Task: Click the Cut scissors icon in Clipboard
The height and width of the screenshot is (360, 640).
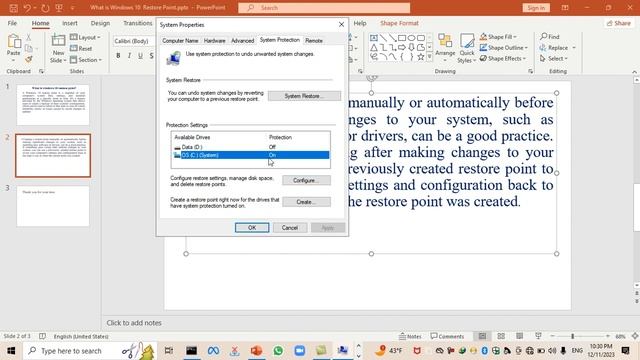Action: (29, 38)
